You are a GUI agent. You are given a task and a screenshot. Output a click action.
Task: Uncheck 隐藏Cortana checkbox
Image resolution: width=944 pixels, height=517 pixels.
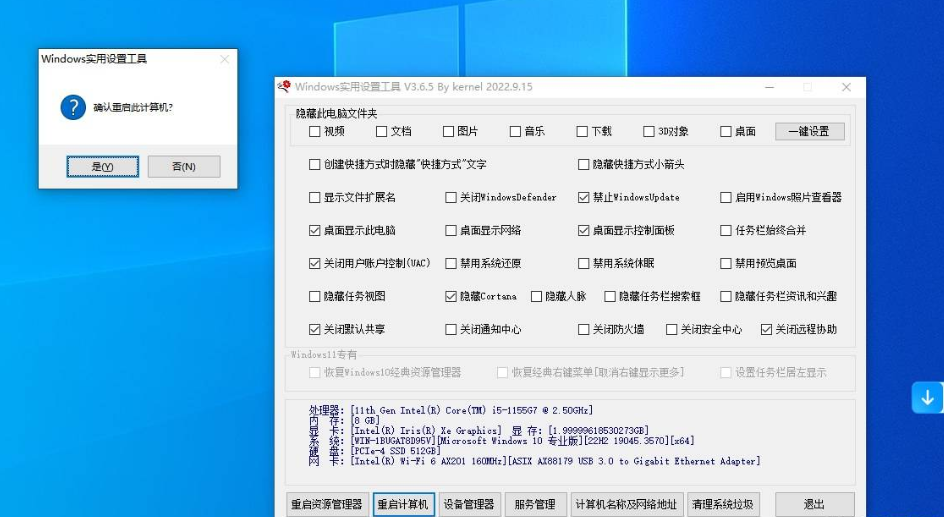pos(450,296)
